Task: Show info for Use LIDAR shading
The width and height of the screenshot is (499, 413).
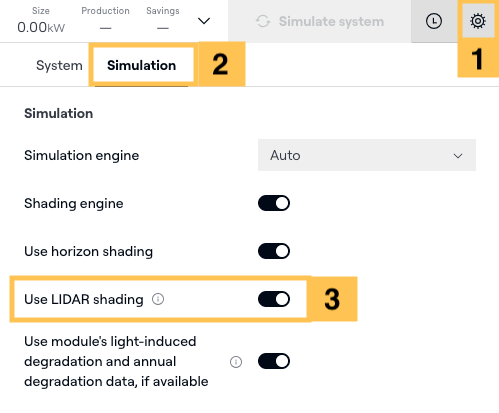Action: click(158, 299)
